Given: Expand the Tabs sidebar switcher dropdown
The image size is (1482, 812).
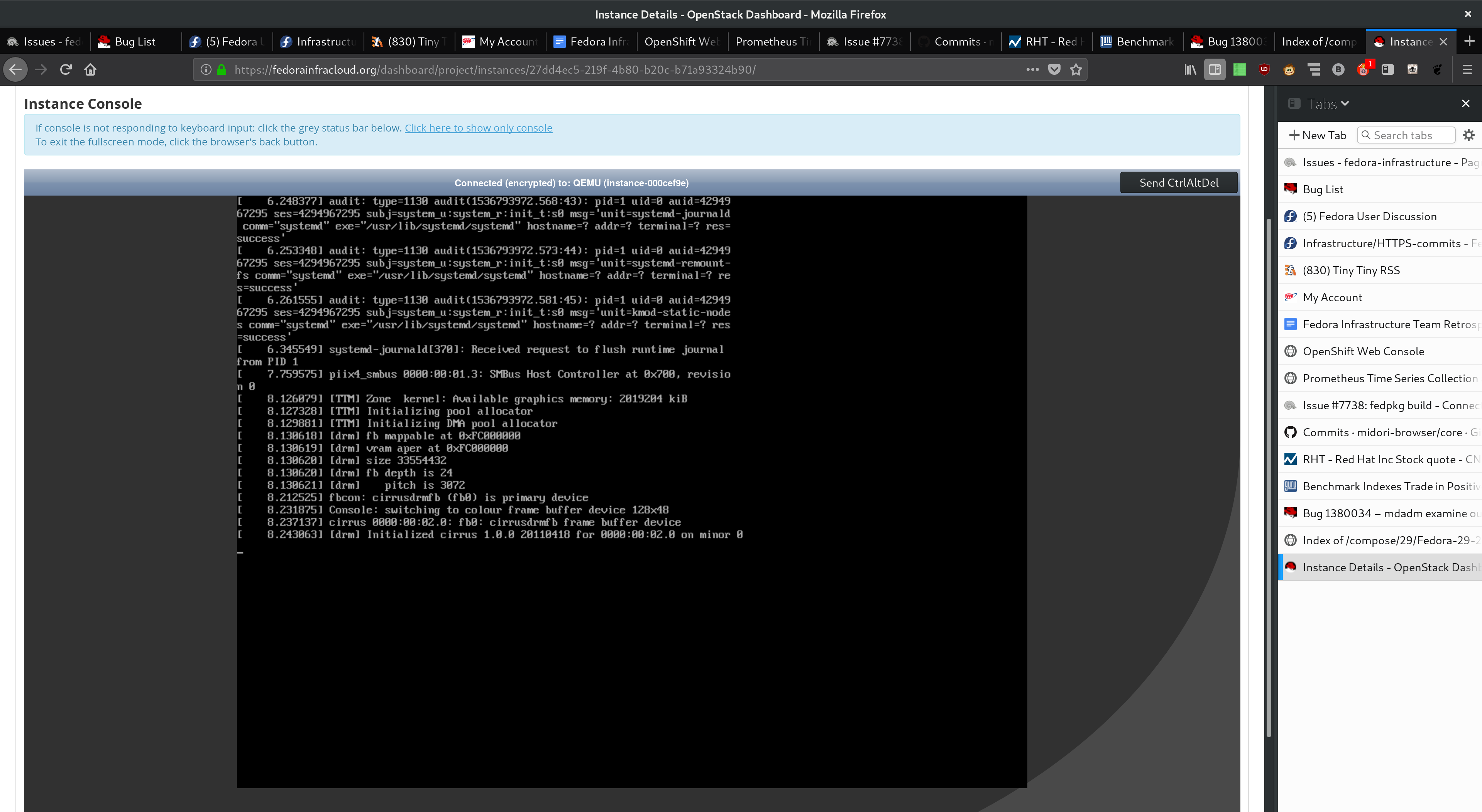Looking at the screenshot, I should click(1327, 104).
